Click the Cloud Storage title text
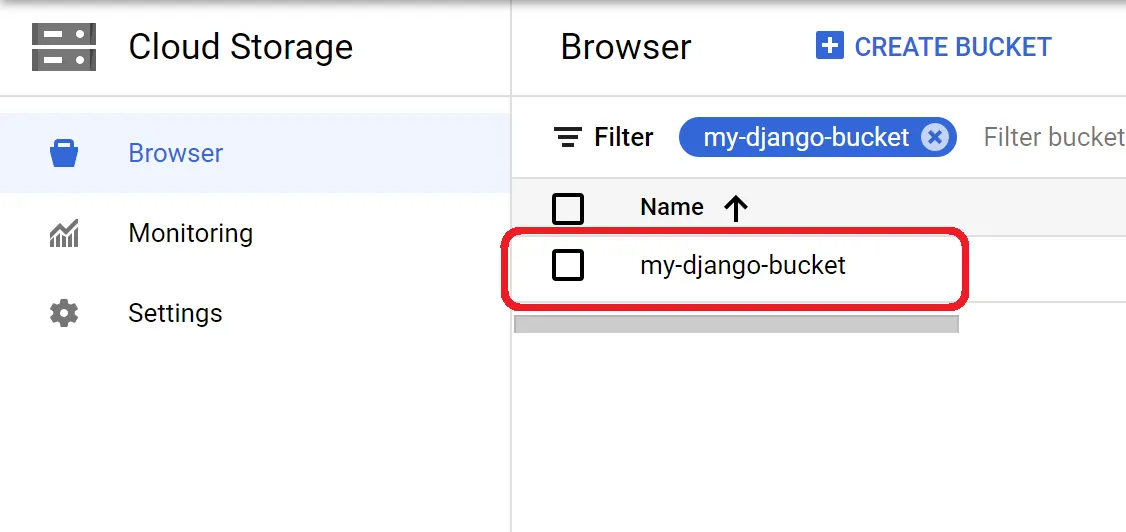Viewport: 1126px width, 532px height. [240, 47]
